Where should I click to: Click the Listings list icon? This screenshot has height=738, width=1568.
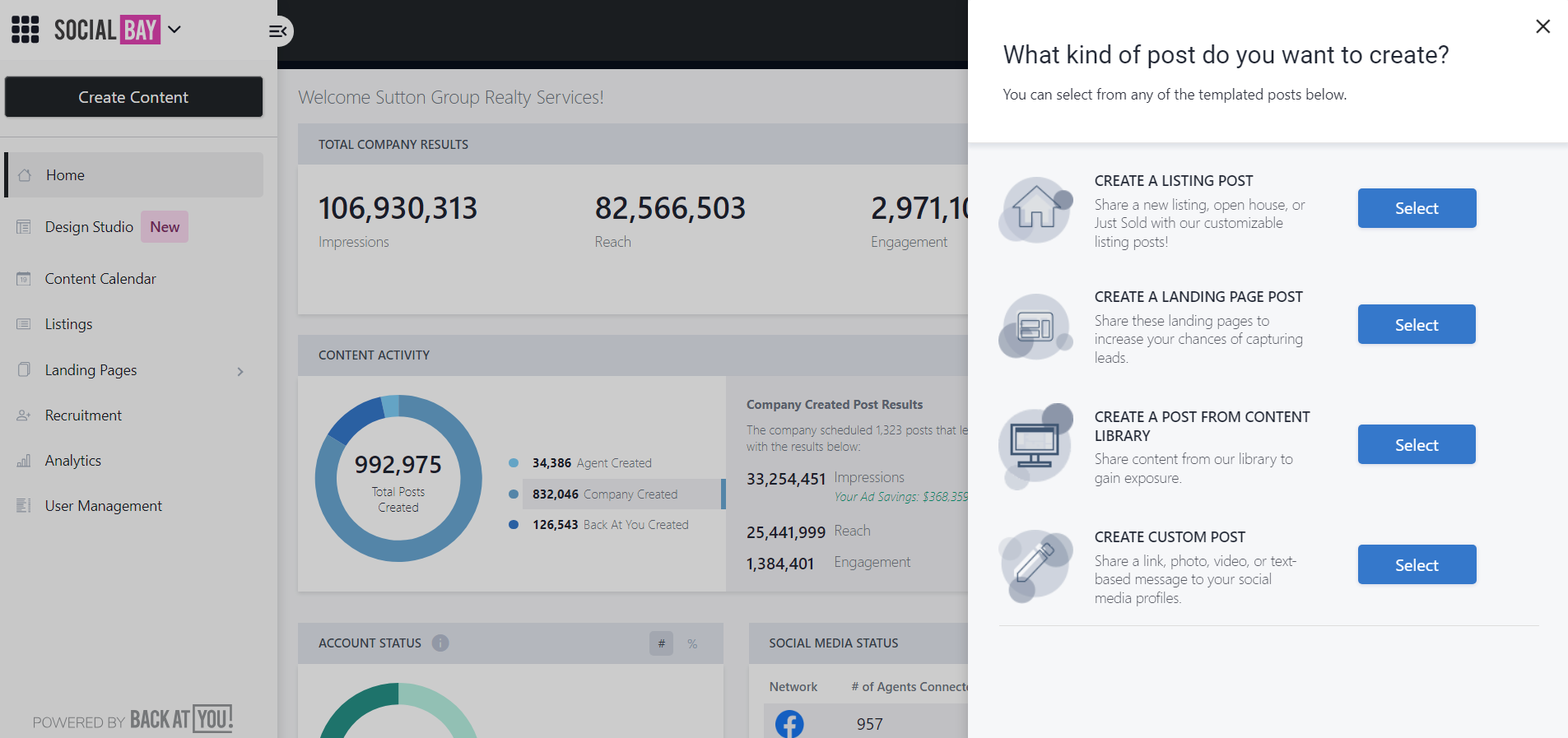pyautogui.click(x=24, y=324)
